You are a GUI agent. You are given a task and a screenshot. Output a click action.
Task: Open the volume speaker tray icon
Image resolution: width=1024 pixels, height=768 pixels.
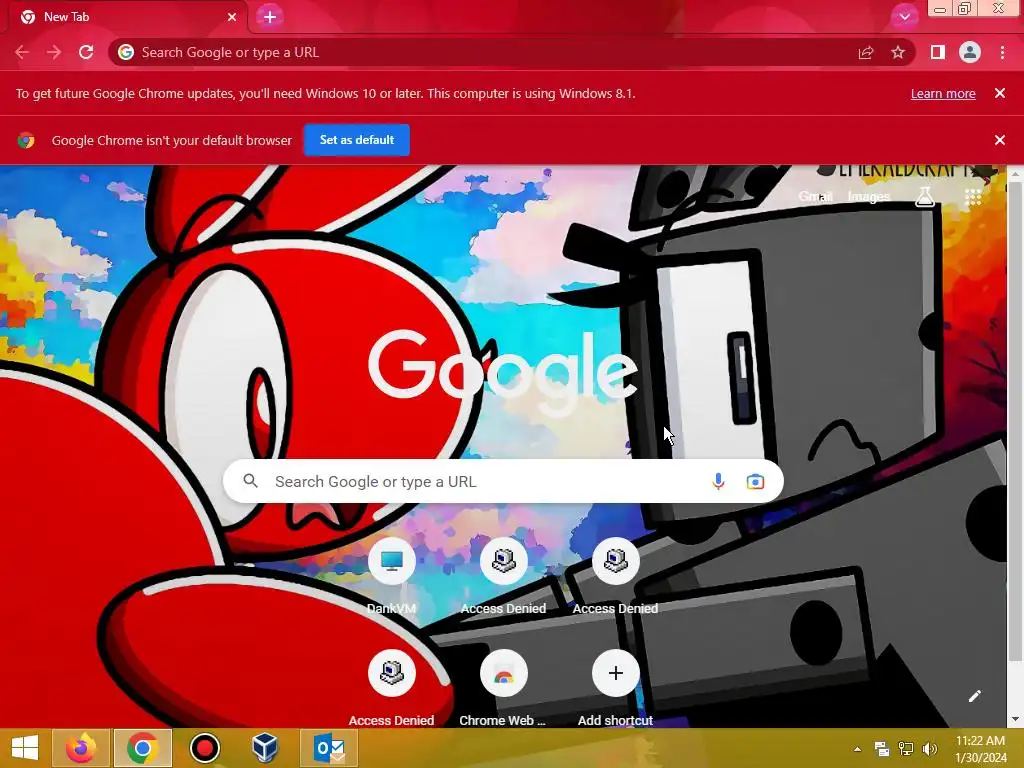pos(930,749)
